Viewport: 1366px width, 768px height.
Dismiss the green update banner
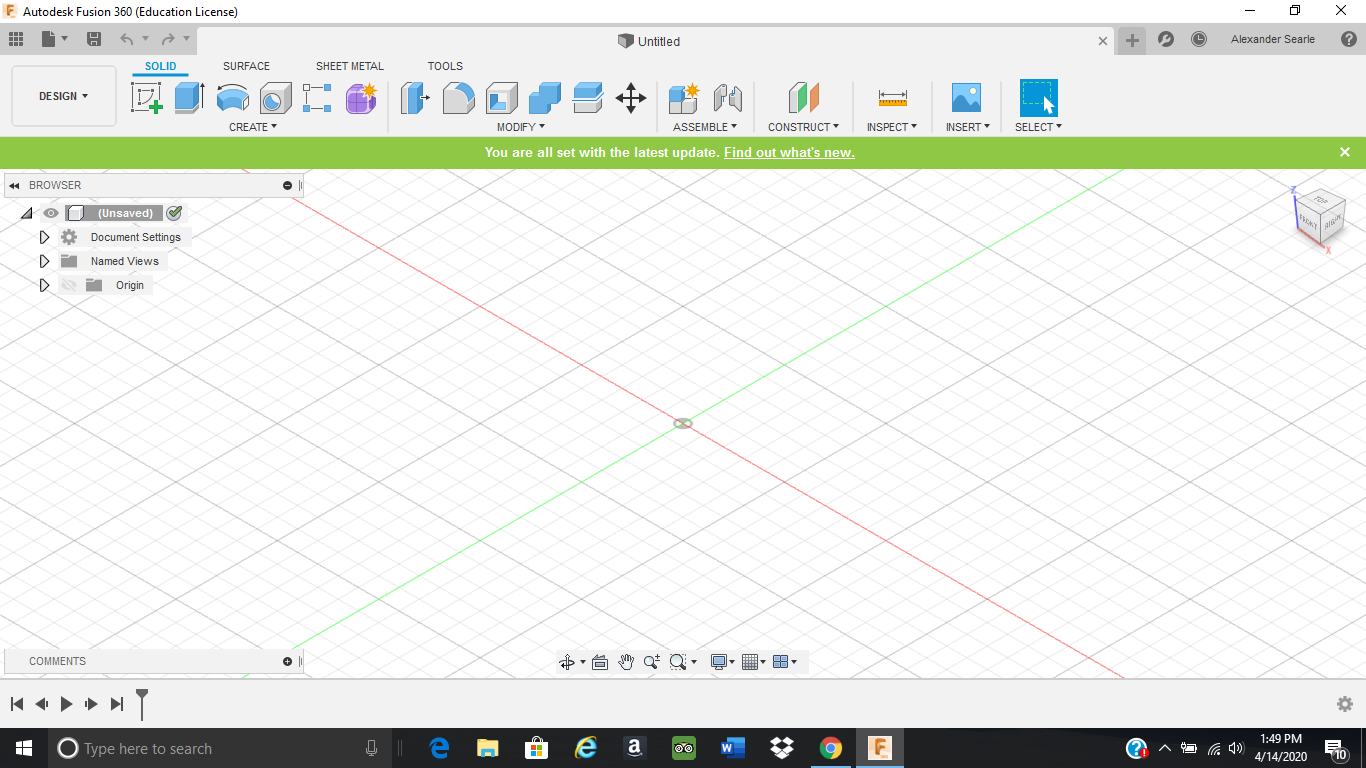point(1345,152)
